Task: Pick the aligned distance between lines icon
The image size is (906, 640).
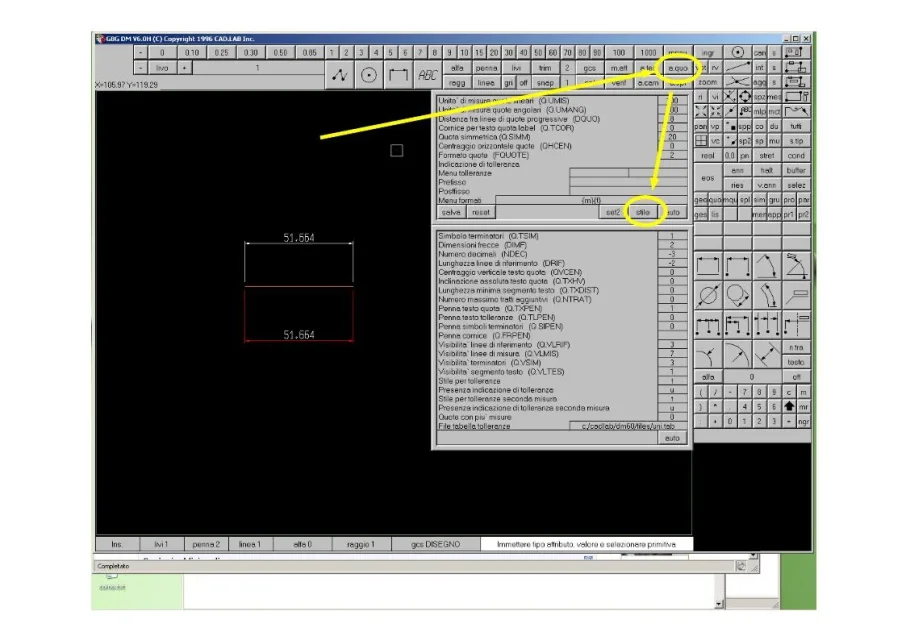Action: pos(767,355)
